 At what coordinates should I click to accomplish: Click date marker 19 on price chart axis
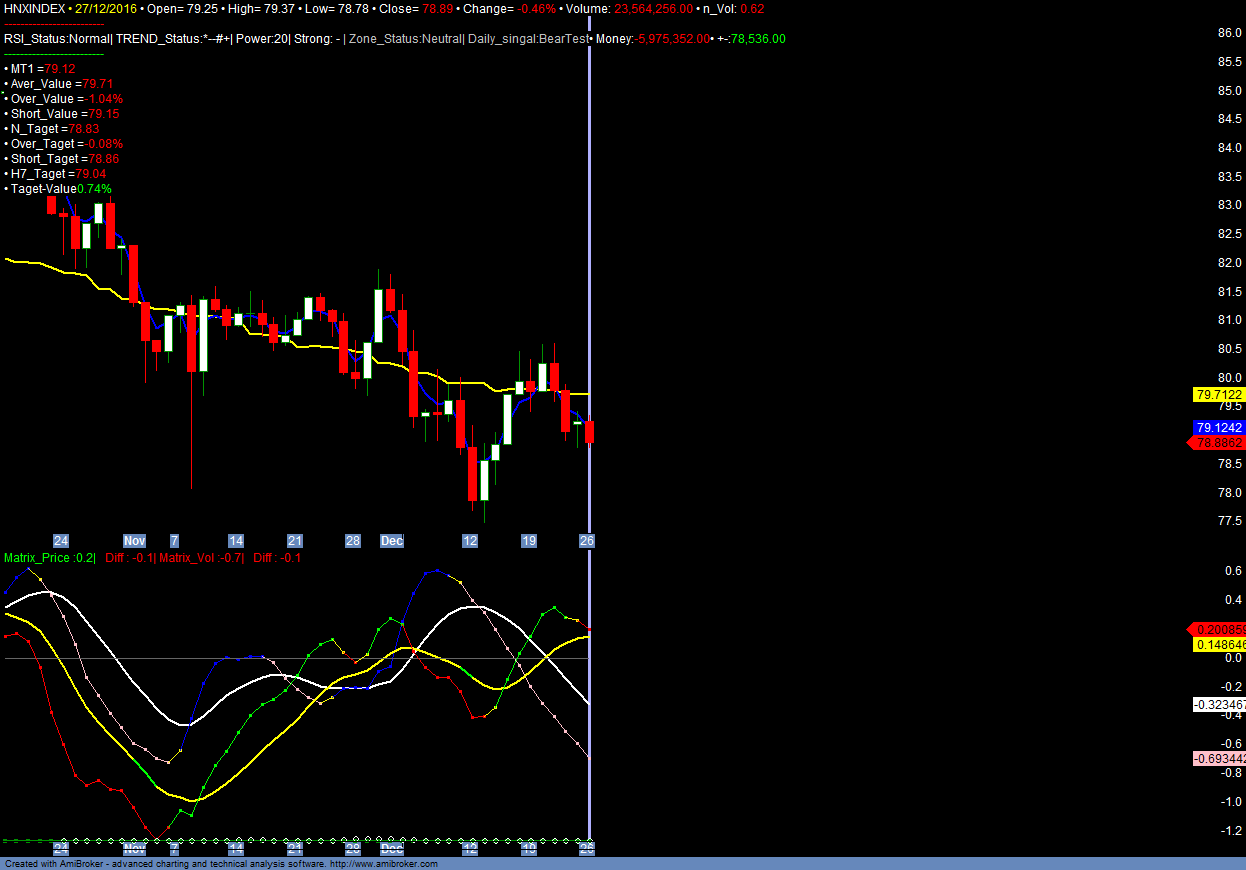(x=529, y=541)
